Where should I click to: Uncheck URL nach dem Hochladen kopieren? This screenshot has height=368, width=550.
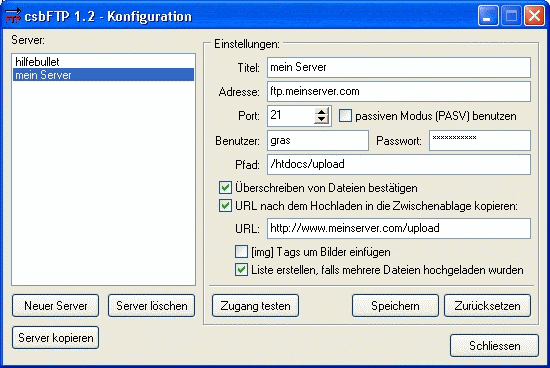tap(225, 206)
